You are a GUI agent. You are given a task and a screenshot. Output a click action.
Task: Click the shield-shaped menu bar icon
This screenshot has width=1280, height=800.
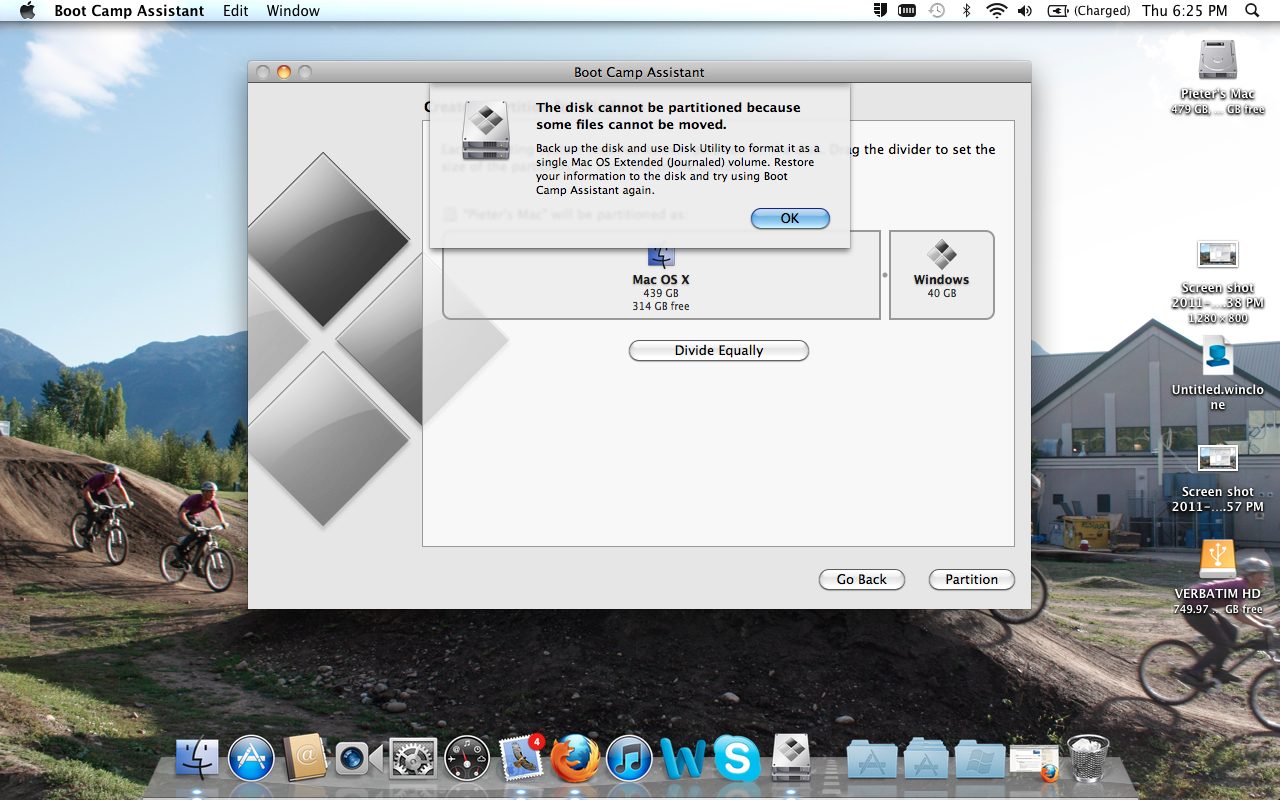(880, 11)
